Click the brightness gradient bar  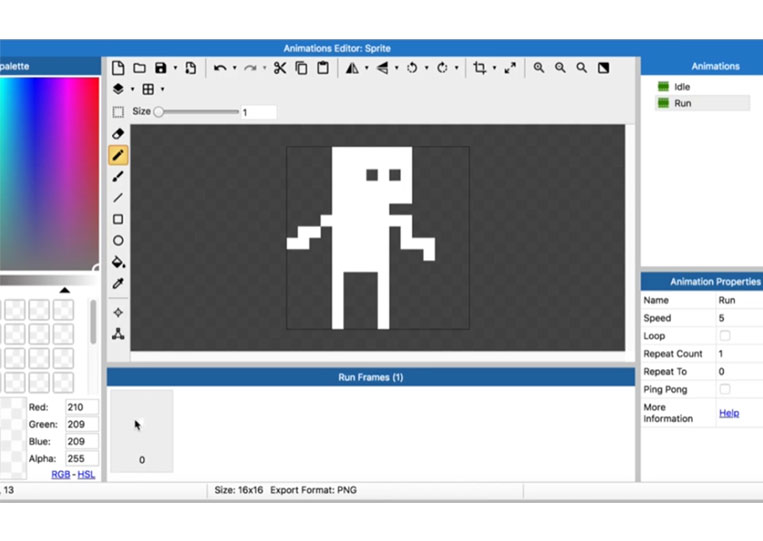tap(49, 280)
